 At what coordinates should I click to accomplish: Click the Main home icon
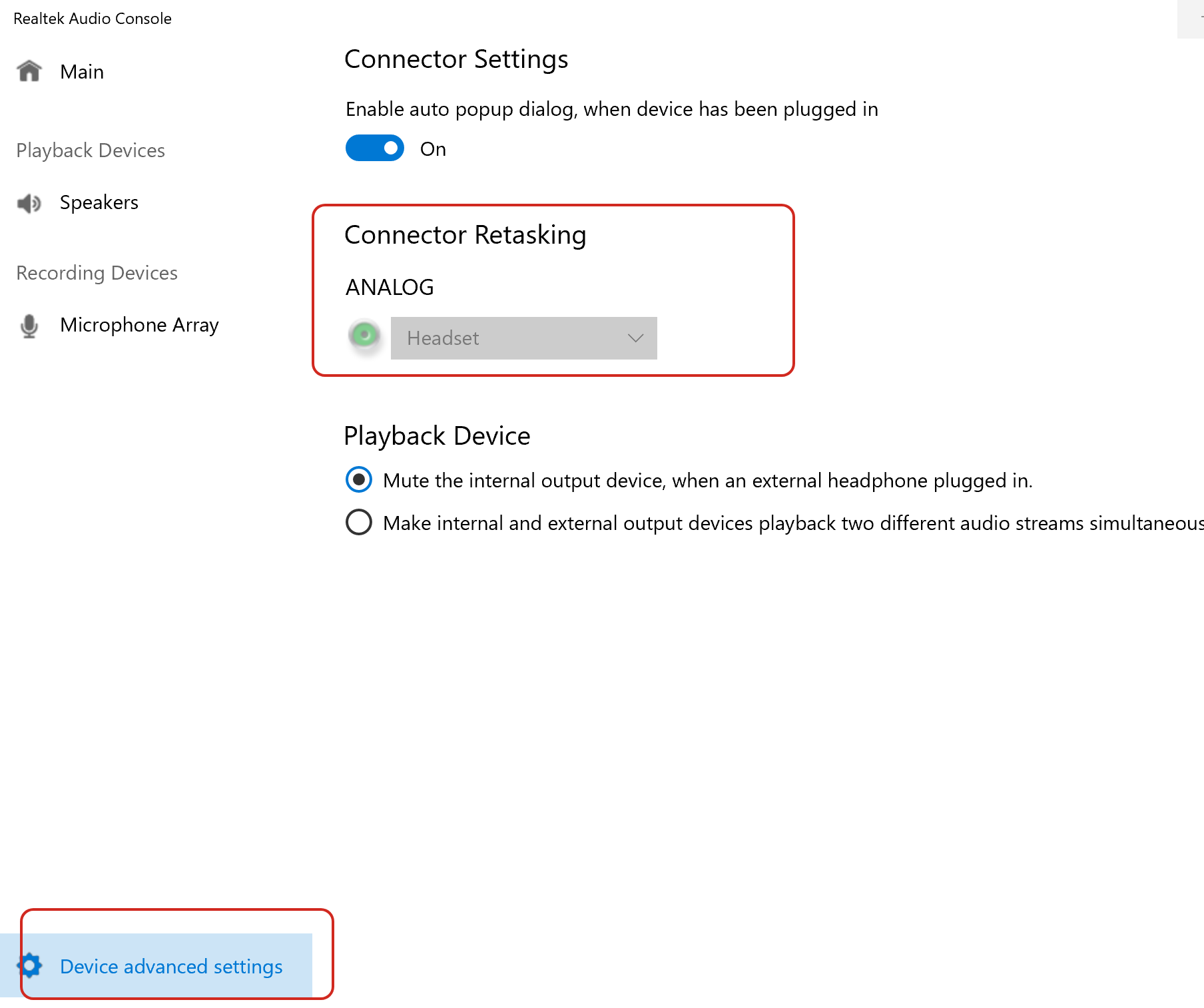29,71
